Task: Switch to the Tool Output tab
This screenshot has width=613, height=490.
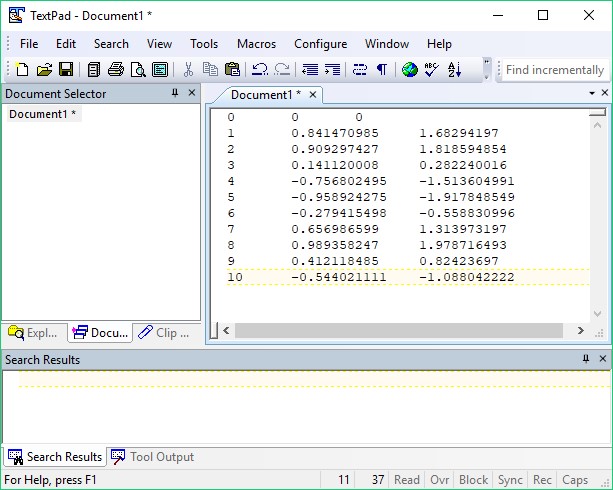Action: 152,457
